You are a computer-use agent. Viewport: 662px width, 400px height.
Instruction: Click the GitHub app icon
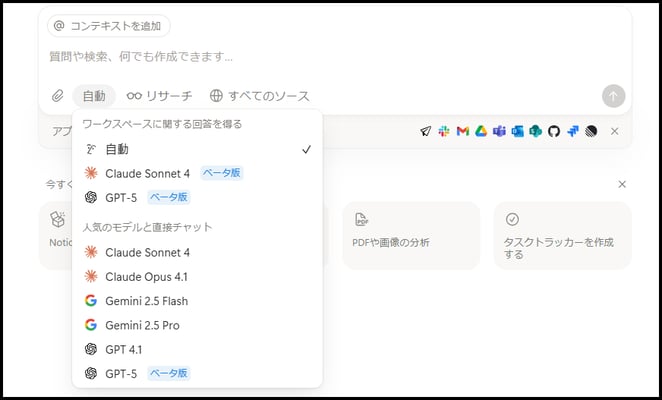554,131
